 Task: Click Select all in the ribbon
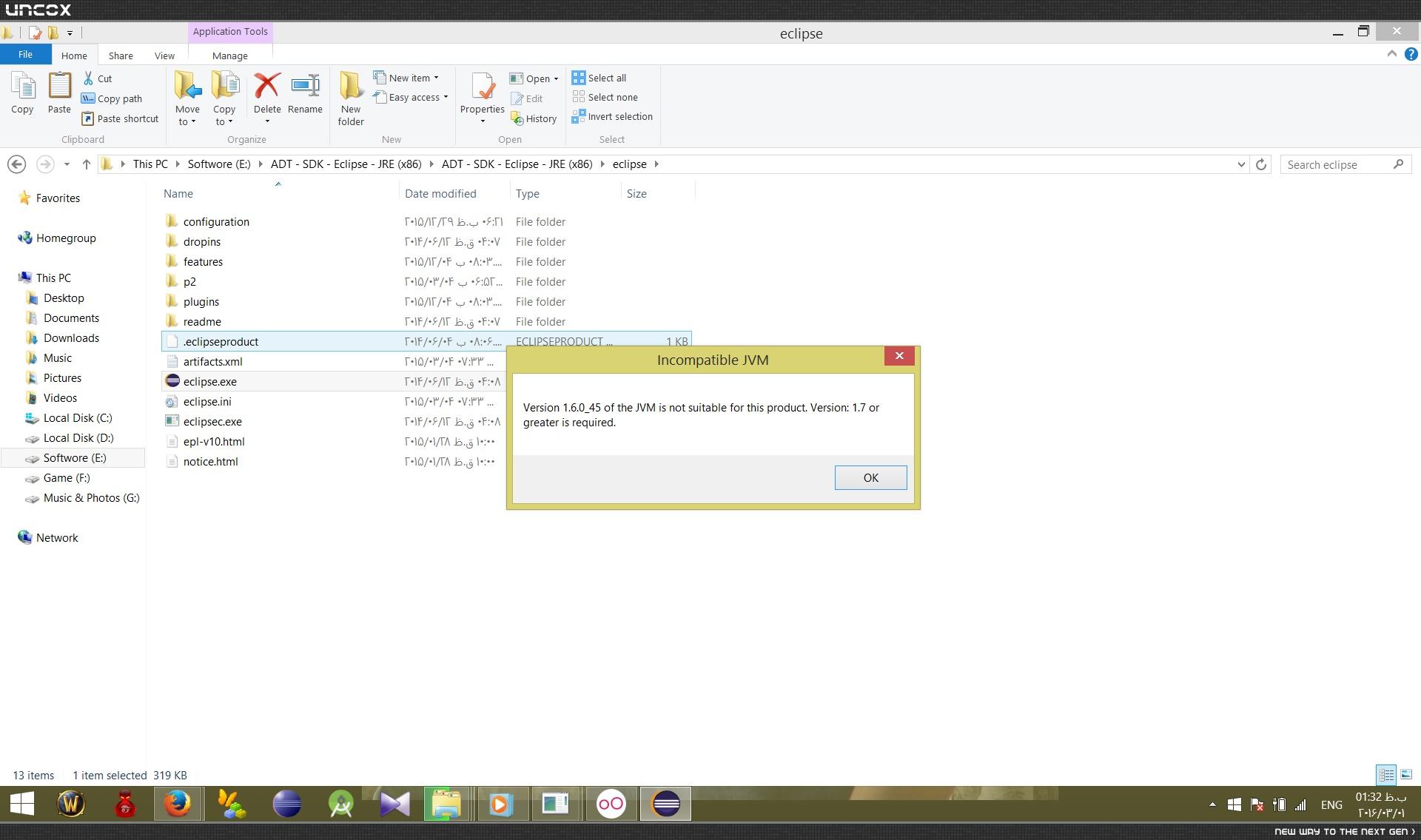pyautogui.click(x=599, y=78)
